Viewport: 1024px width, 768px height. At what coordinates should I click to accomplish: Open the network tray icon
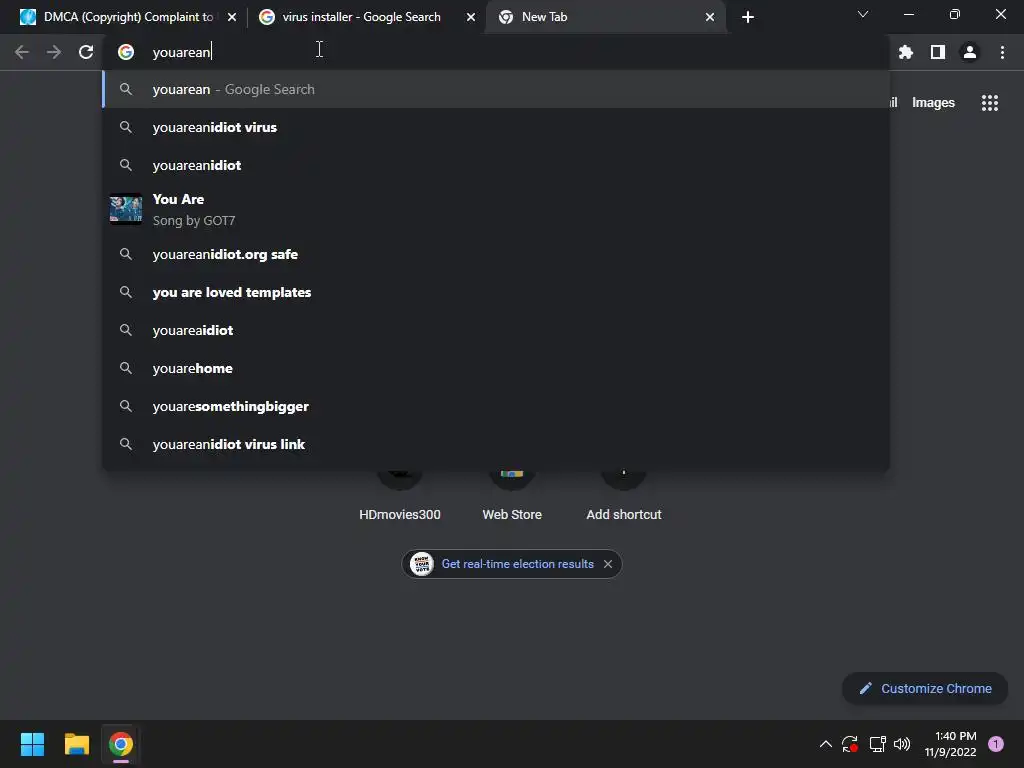(877, 744)
